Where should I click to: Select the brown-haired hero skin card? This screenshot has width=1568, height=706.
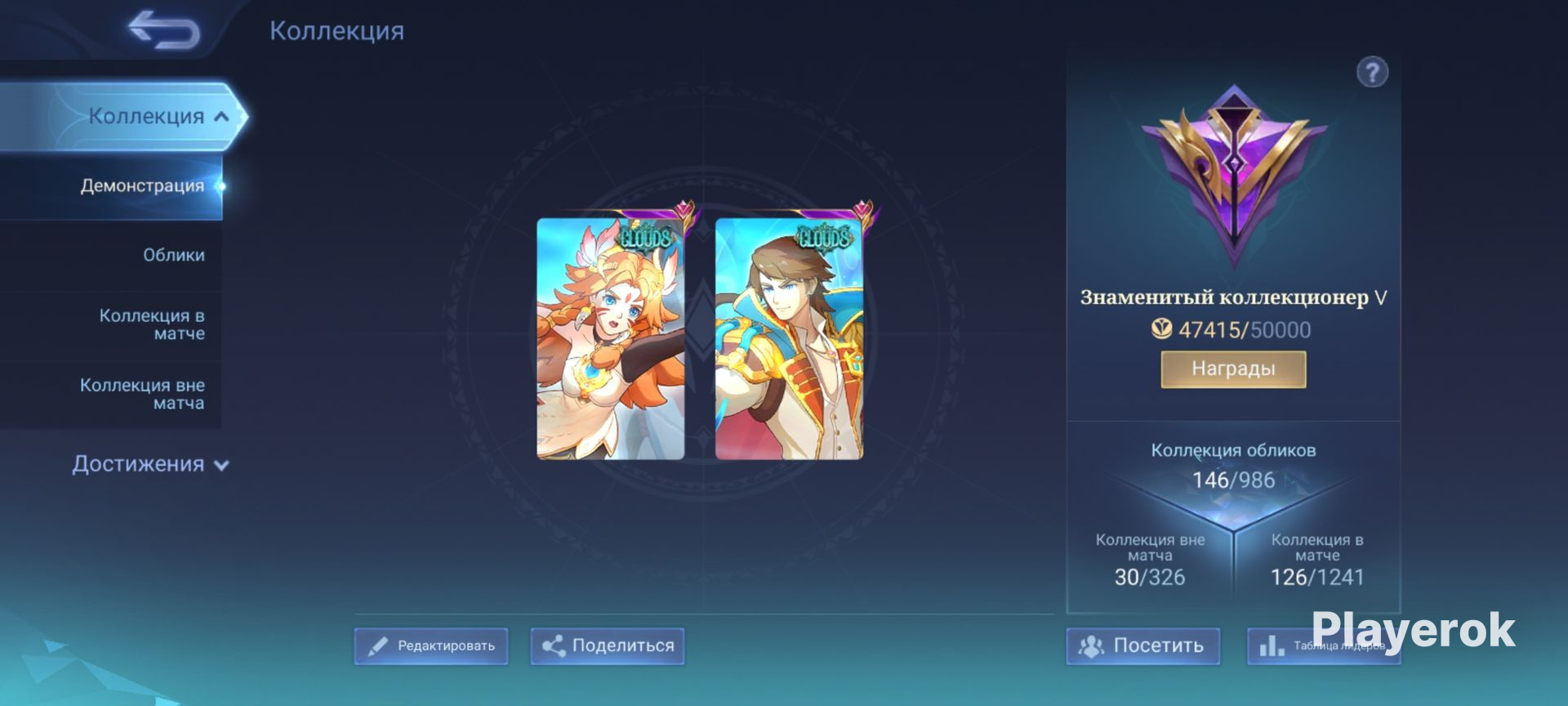pyautogui.click(x=790, y=338)
